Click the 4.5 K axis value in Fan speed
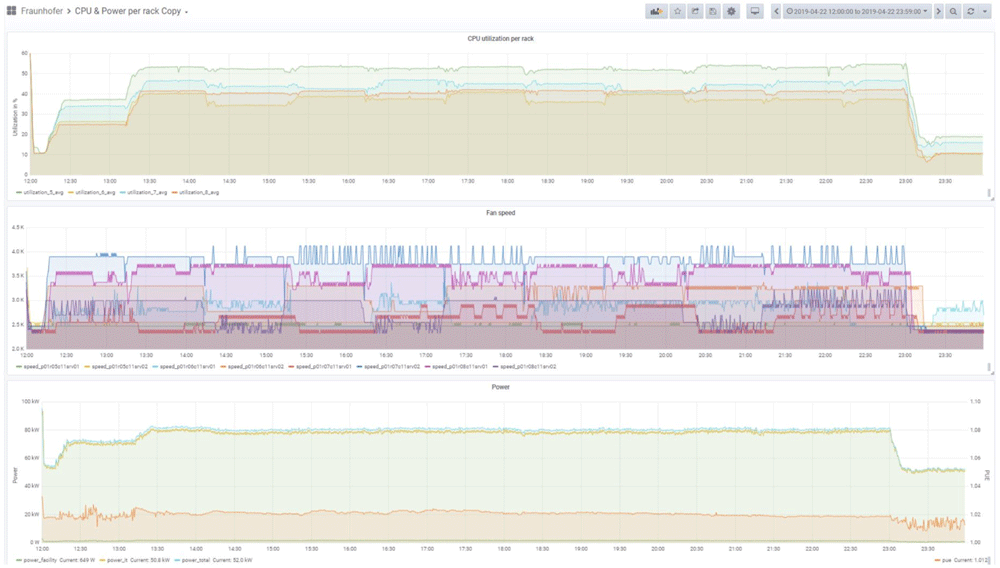 (x=18, y=228)
